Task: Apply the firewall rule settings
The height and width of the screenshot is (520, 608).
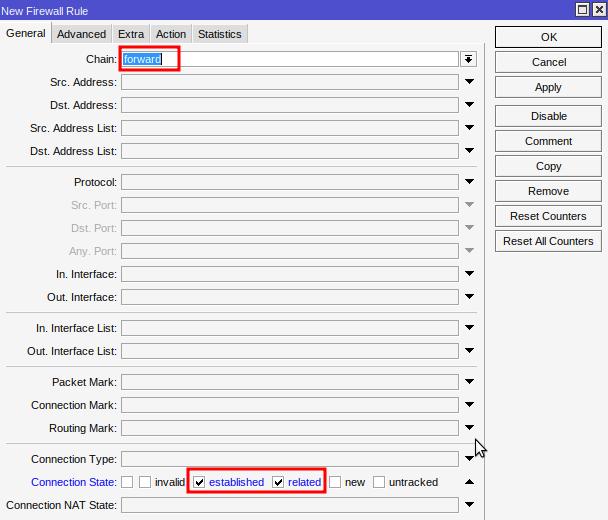Action: click(x=548, y=87)
